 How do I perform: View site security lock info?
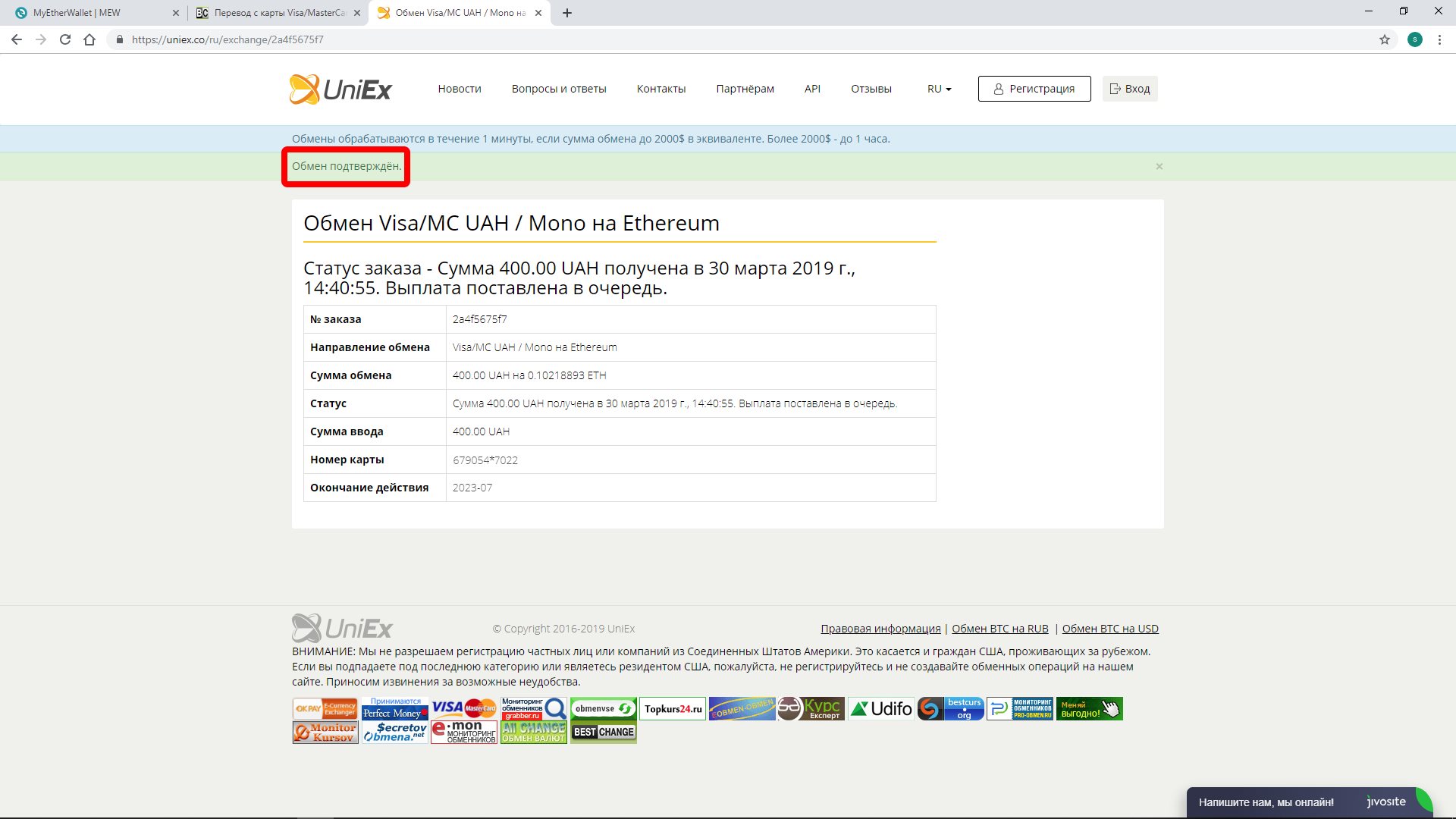[119, 39]
